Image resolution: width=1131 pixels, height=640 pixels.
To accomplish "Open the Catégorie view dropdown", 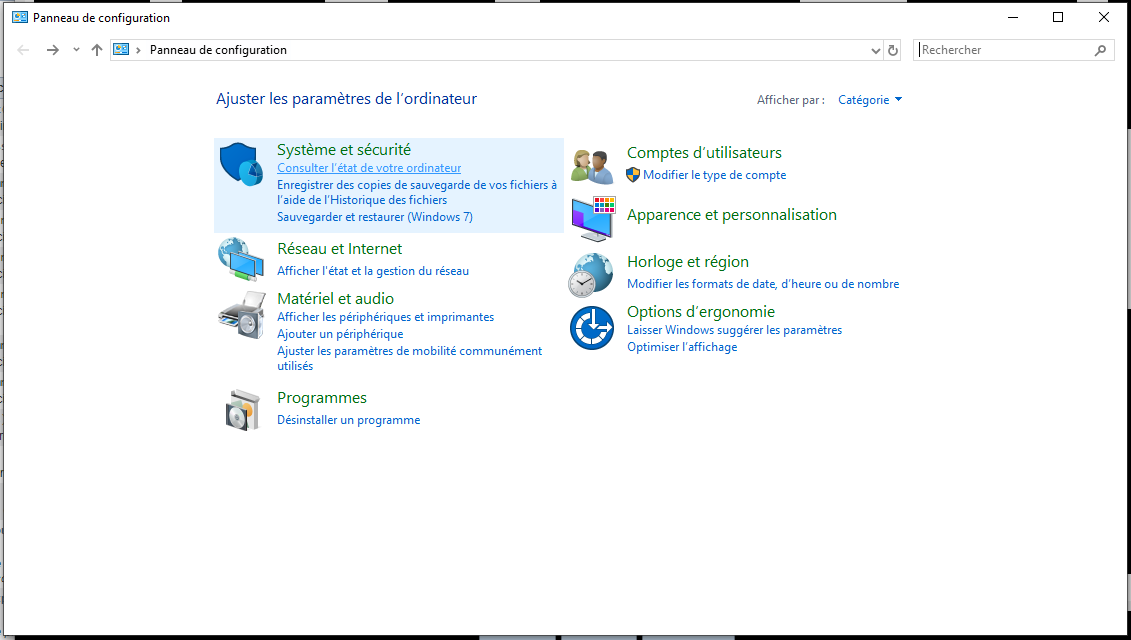I will pyautogui.click(x=869, y=100).
